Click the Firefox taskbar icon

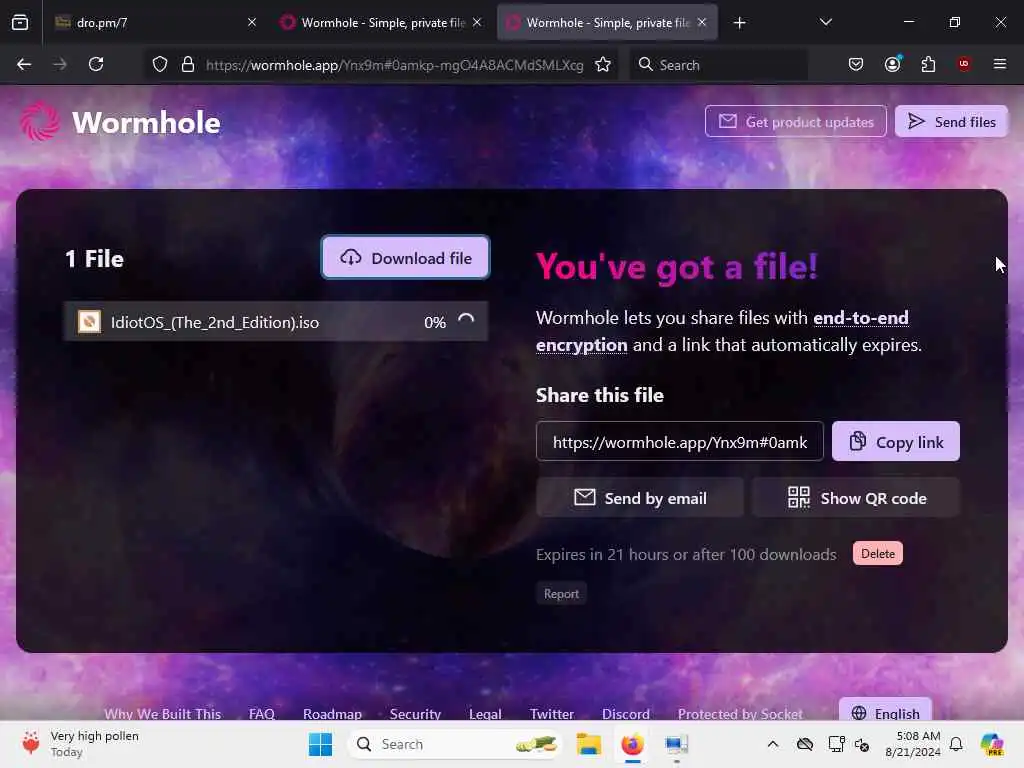click(632, 744)
